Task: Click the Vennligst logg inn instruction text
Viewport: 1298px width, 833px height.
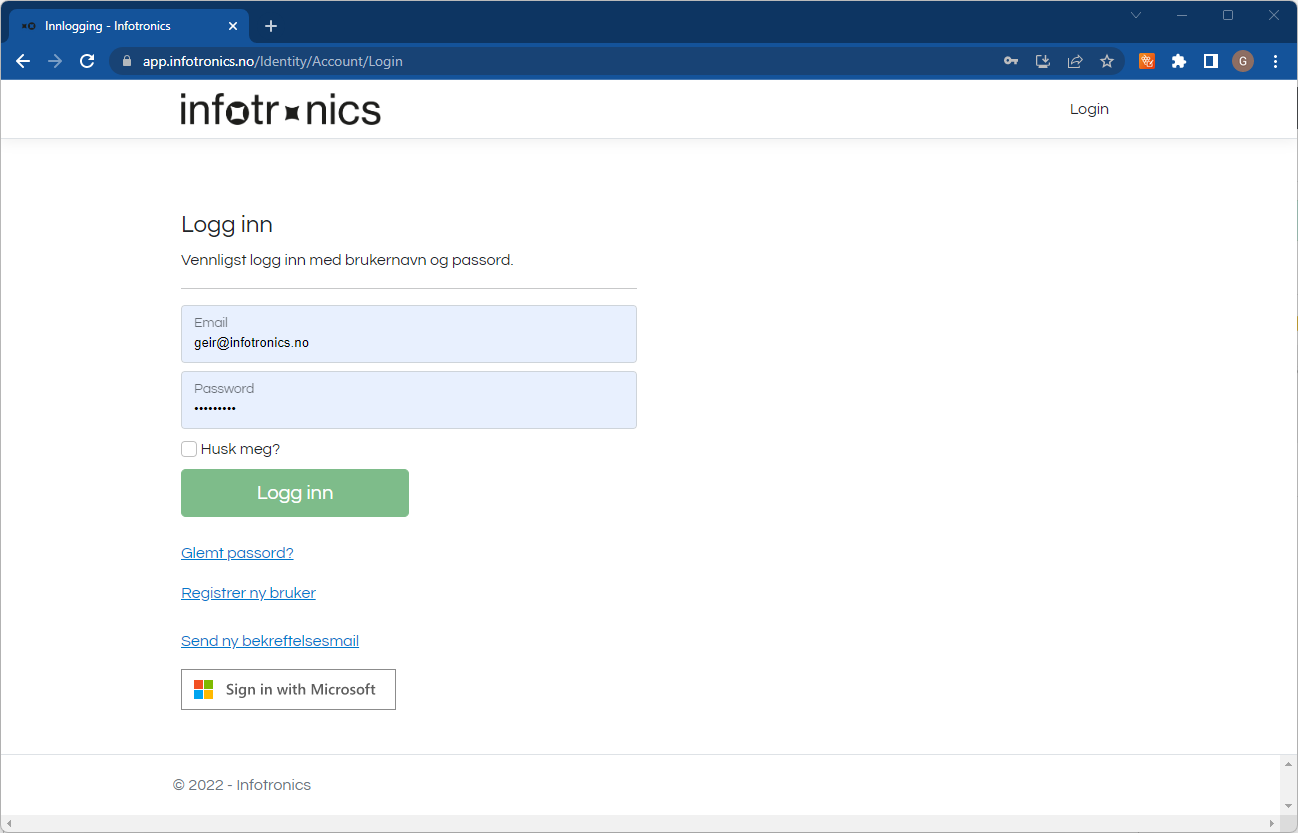Action: coord(347,260)
